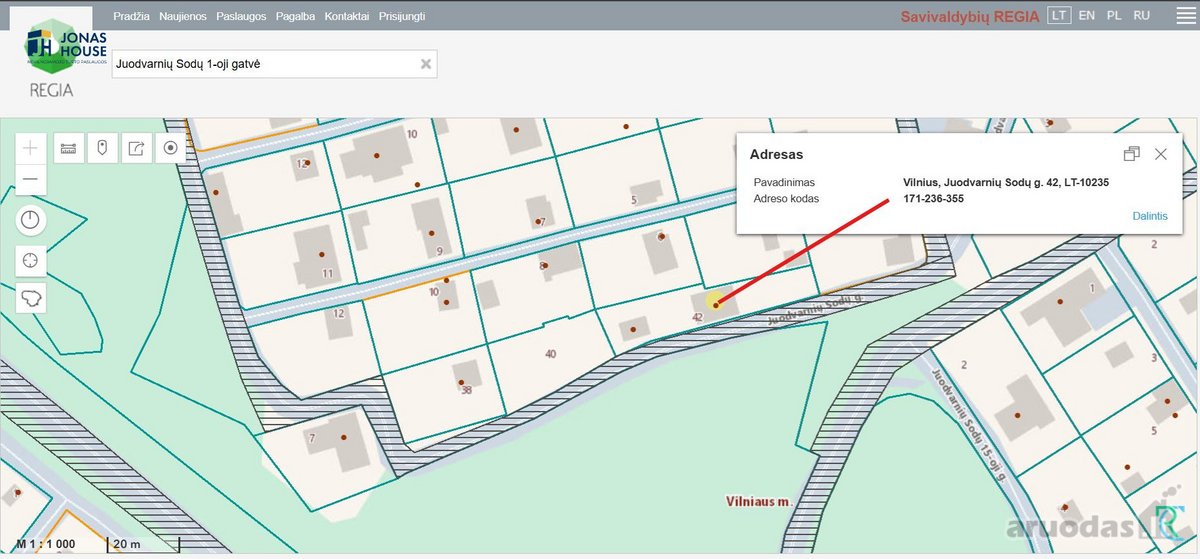1200x559 pixels.
Task: Open the hamburger menu
Action: point(1184,16)
